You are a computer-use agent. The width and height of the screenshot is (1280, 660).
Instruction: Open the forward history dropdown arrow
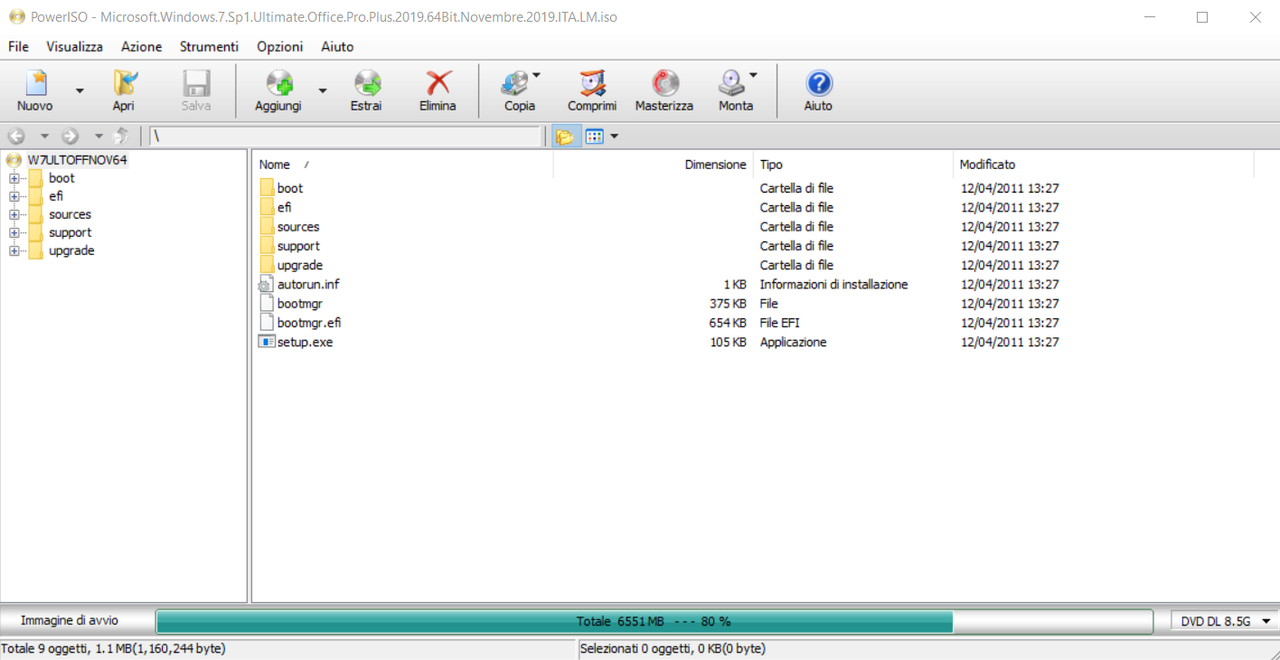(98, 136)
